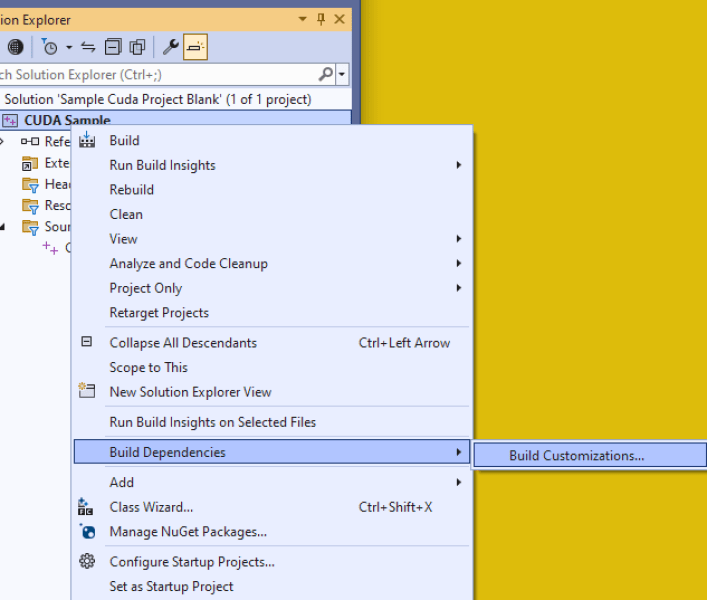This screenshot has height=600, width=707.
Task: Click the Show All Files icon
Action: [x=137, y=47]
